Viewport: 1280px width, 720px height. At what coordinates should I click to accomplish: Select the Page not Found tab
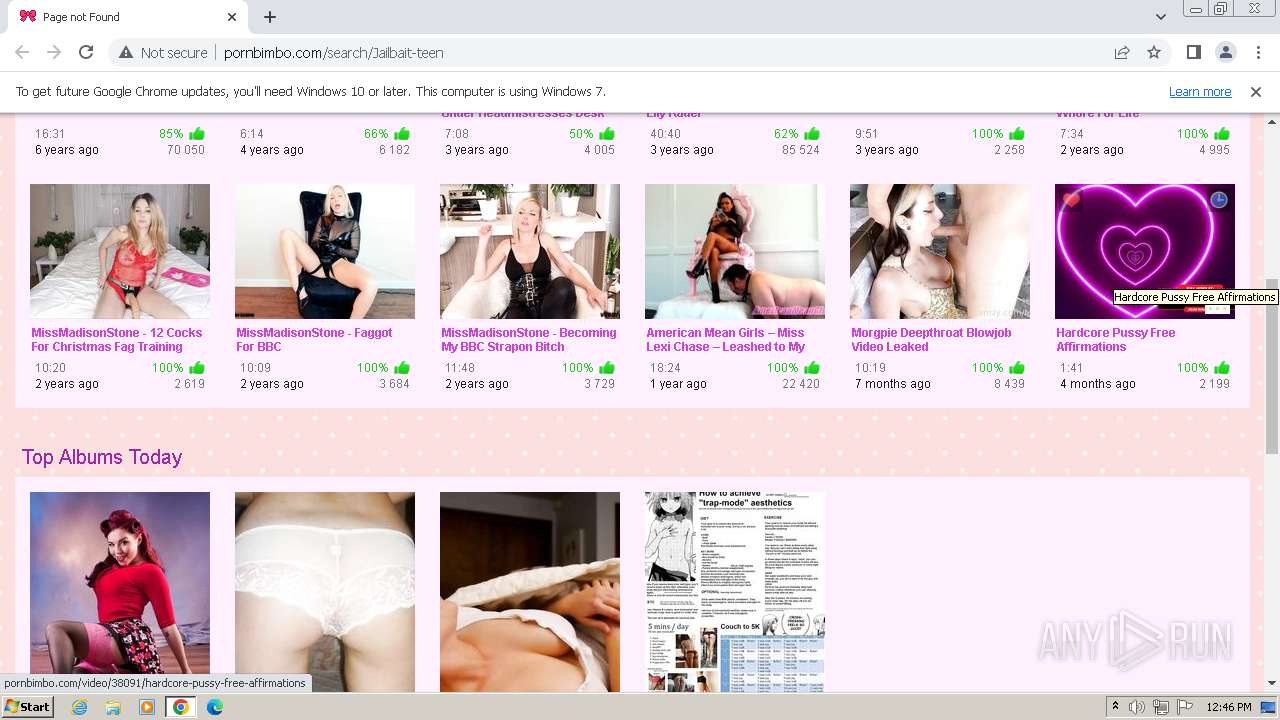128,17
